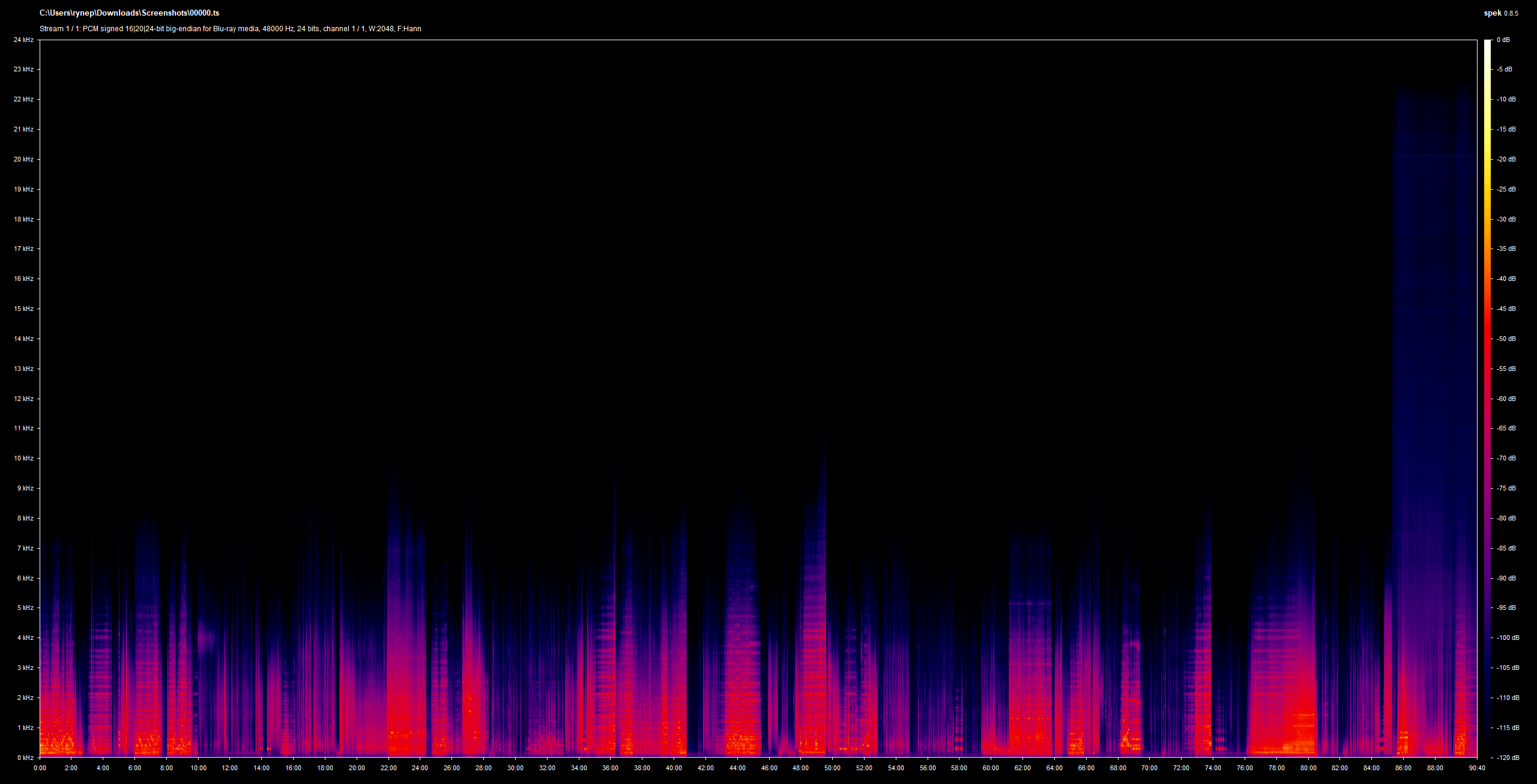Click the 90:40 end time marker
Screen dimensions: 1537x784
point(1477,768)
